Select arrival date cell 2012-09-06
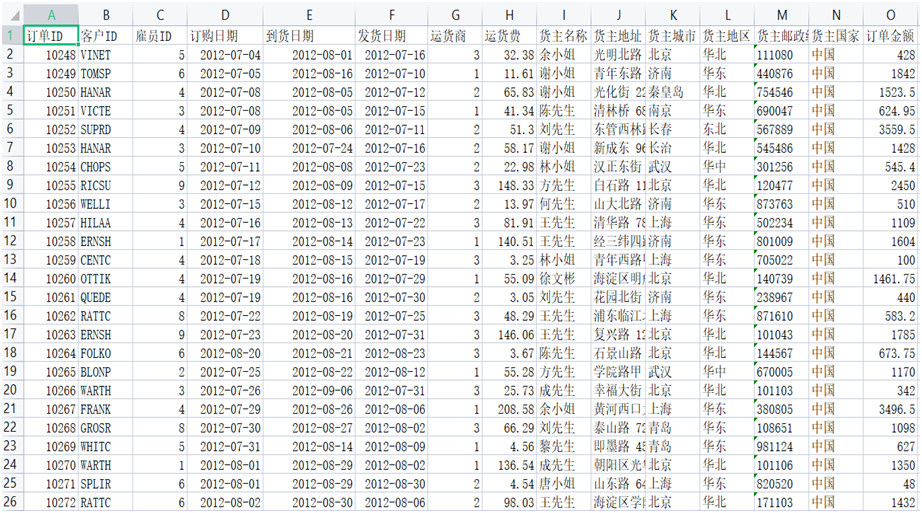The image size is (922, 513). (x=309, y=391)
